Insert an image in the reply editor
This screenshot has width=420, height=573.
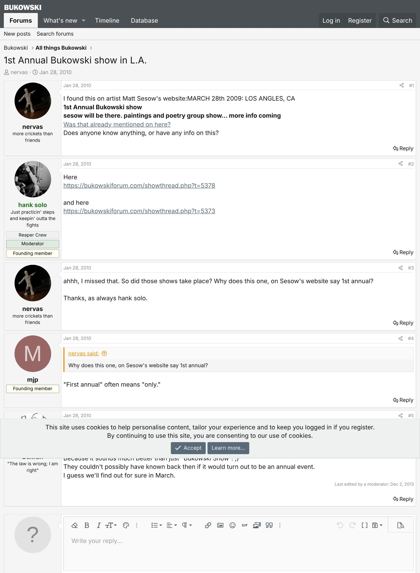tap(220, 525)
